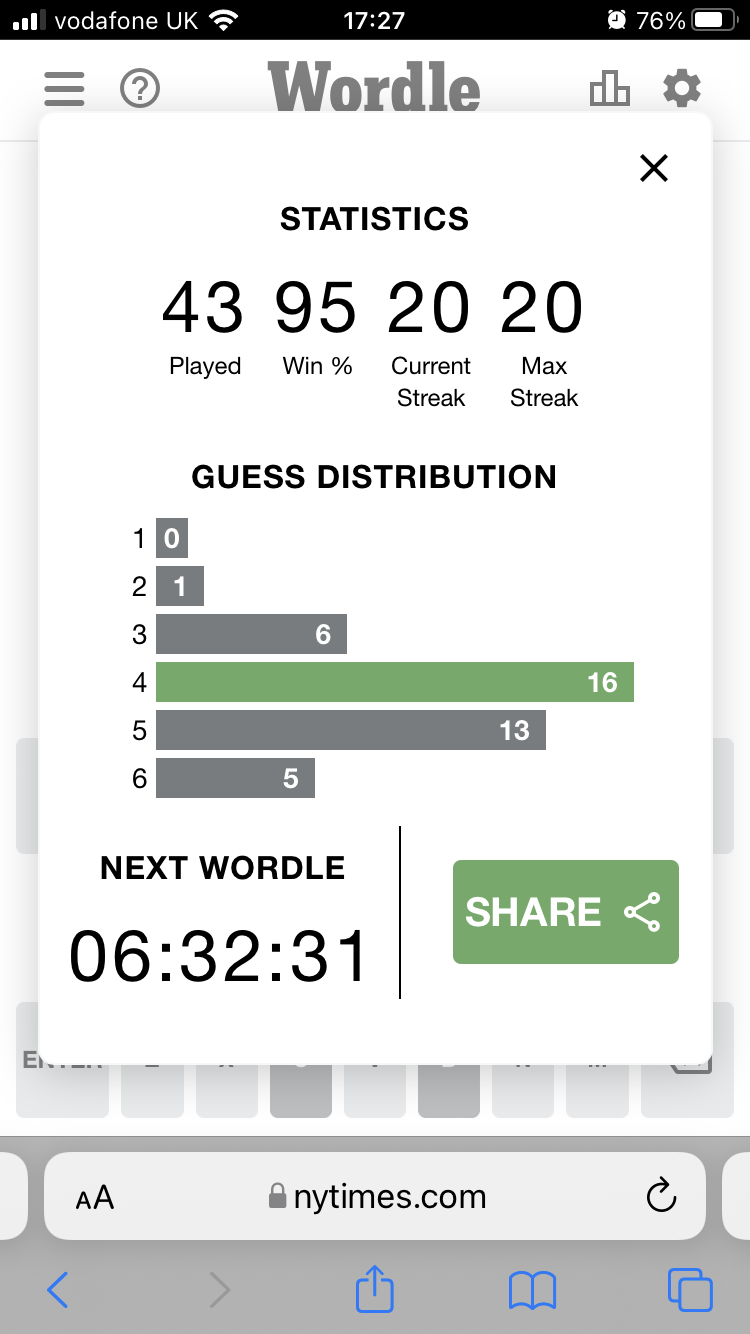Open the Safari share sheet icon

[x=375, y=1288]
